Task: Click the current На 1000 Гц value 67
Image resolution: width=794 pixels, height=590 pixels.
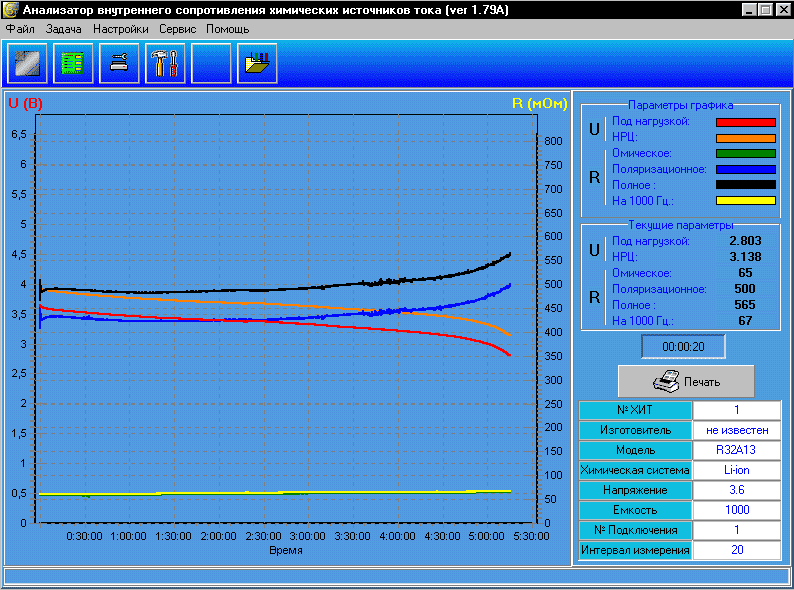Action: pos(745,321)
